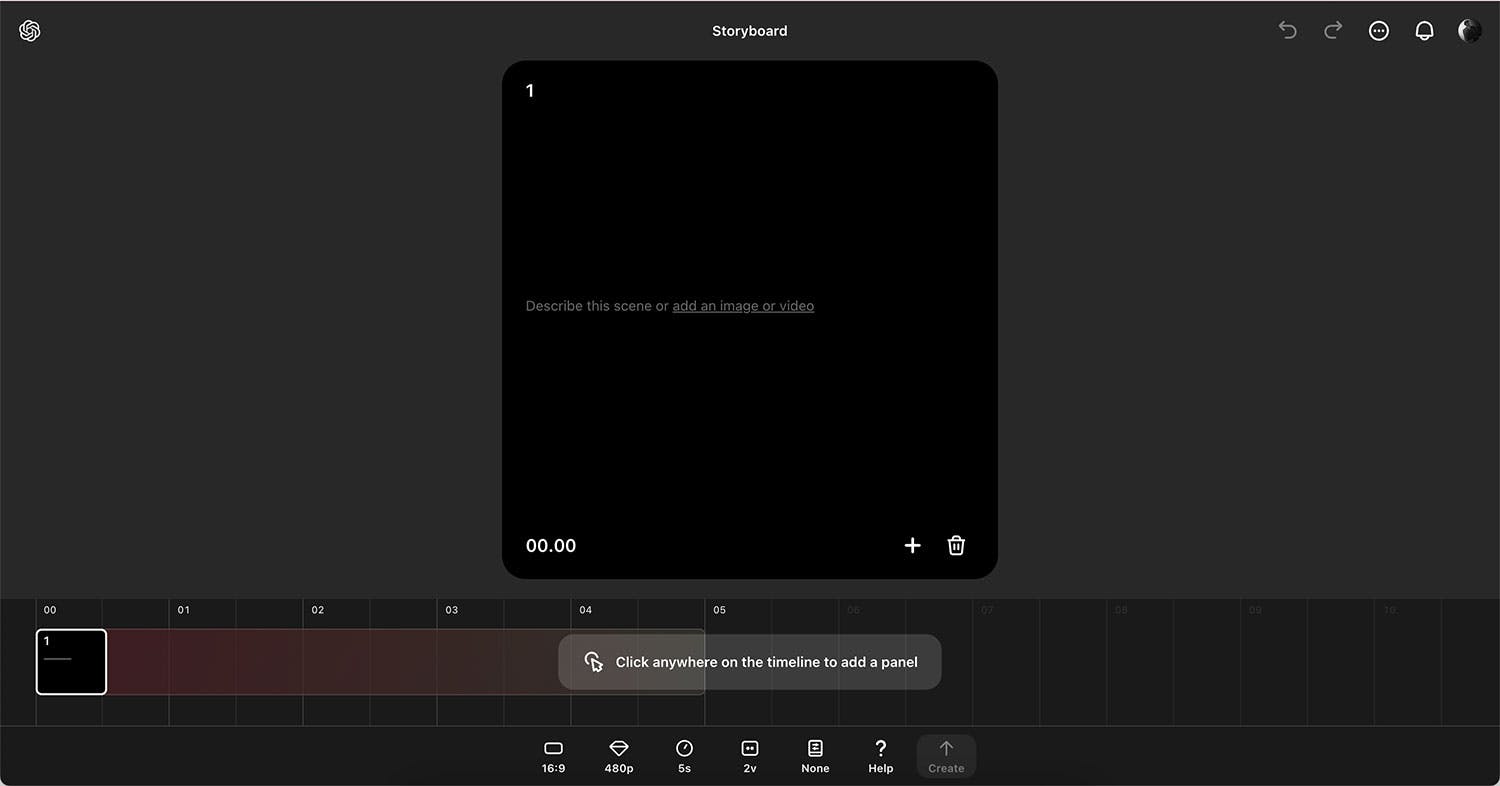Open the 2v variations selector

749,755
